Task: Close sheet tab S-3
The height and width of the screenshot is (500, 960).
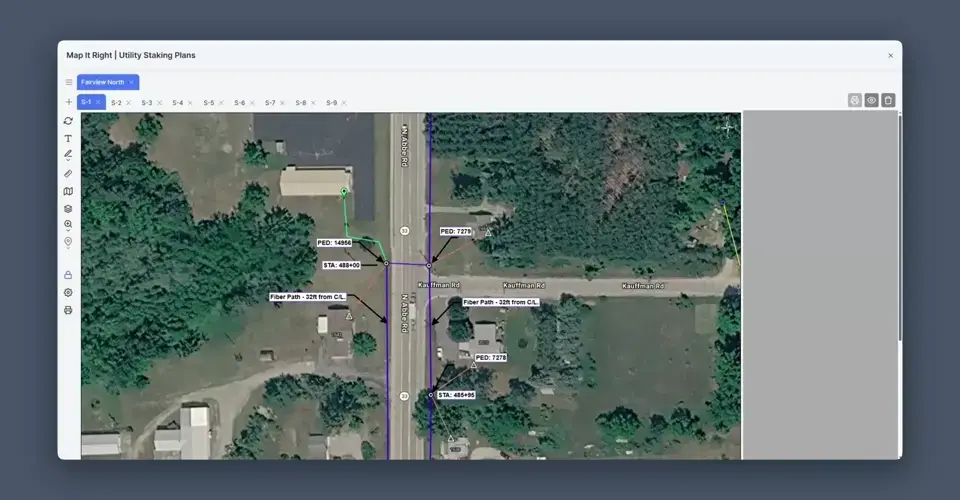Action: [159, 103]
